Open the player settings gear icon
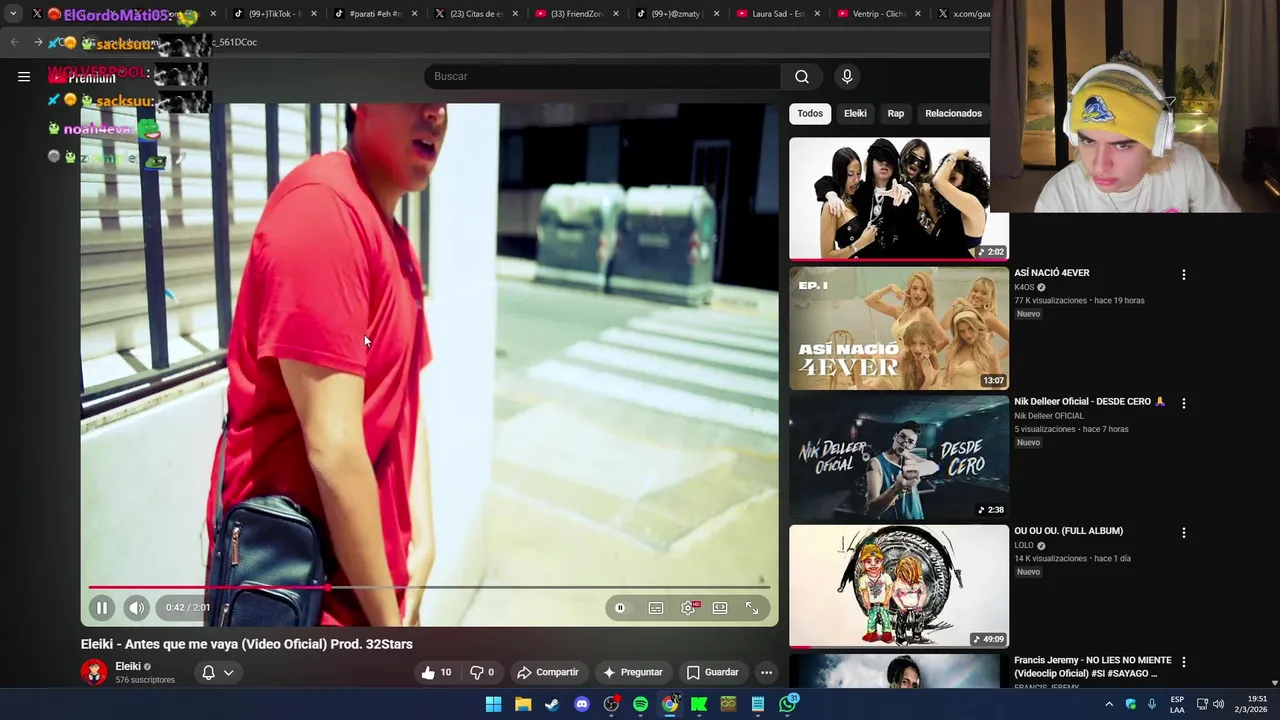Viewport: 1280px width, 720px height. [x=688, y=608]
